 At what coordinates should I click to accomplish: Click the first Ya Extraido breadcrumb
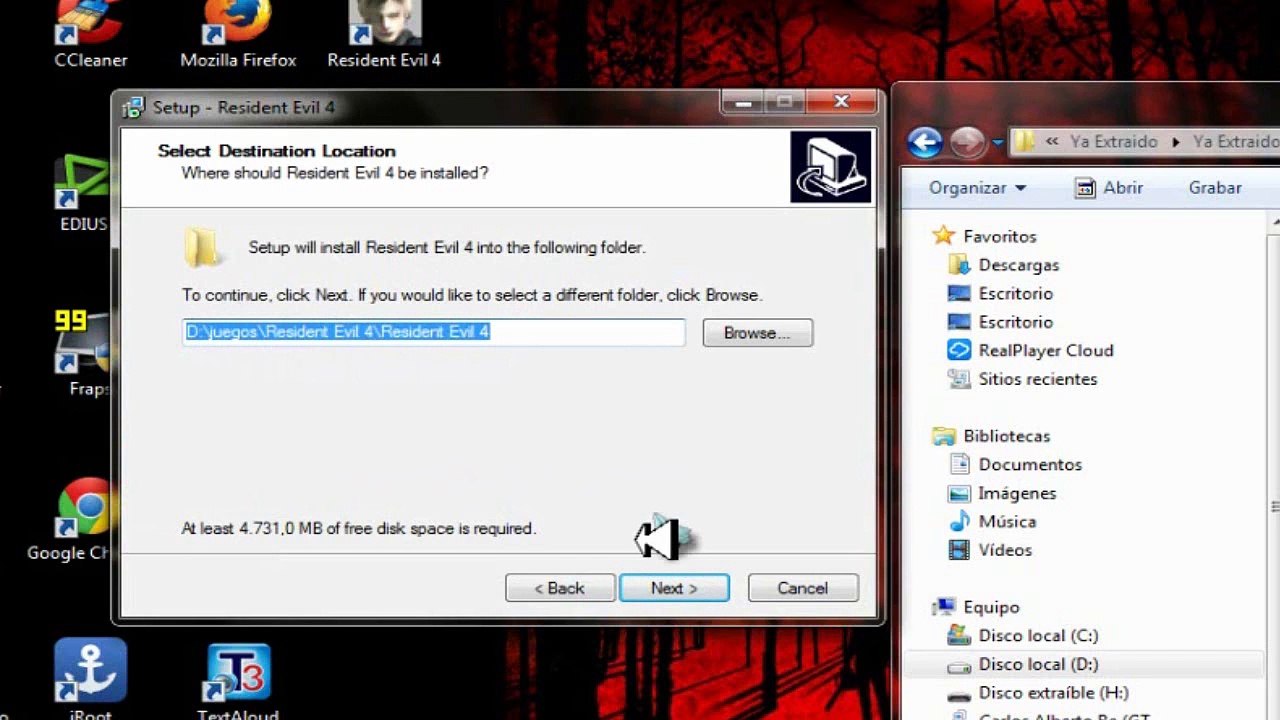1113,142
